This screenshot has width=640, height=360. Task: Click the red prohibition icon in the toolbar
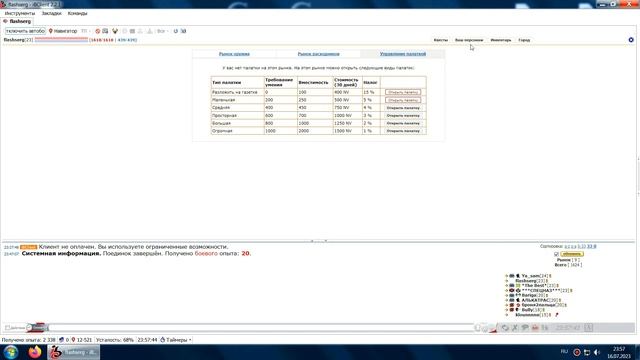tap(98, 31)
